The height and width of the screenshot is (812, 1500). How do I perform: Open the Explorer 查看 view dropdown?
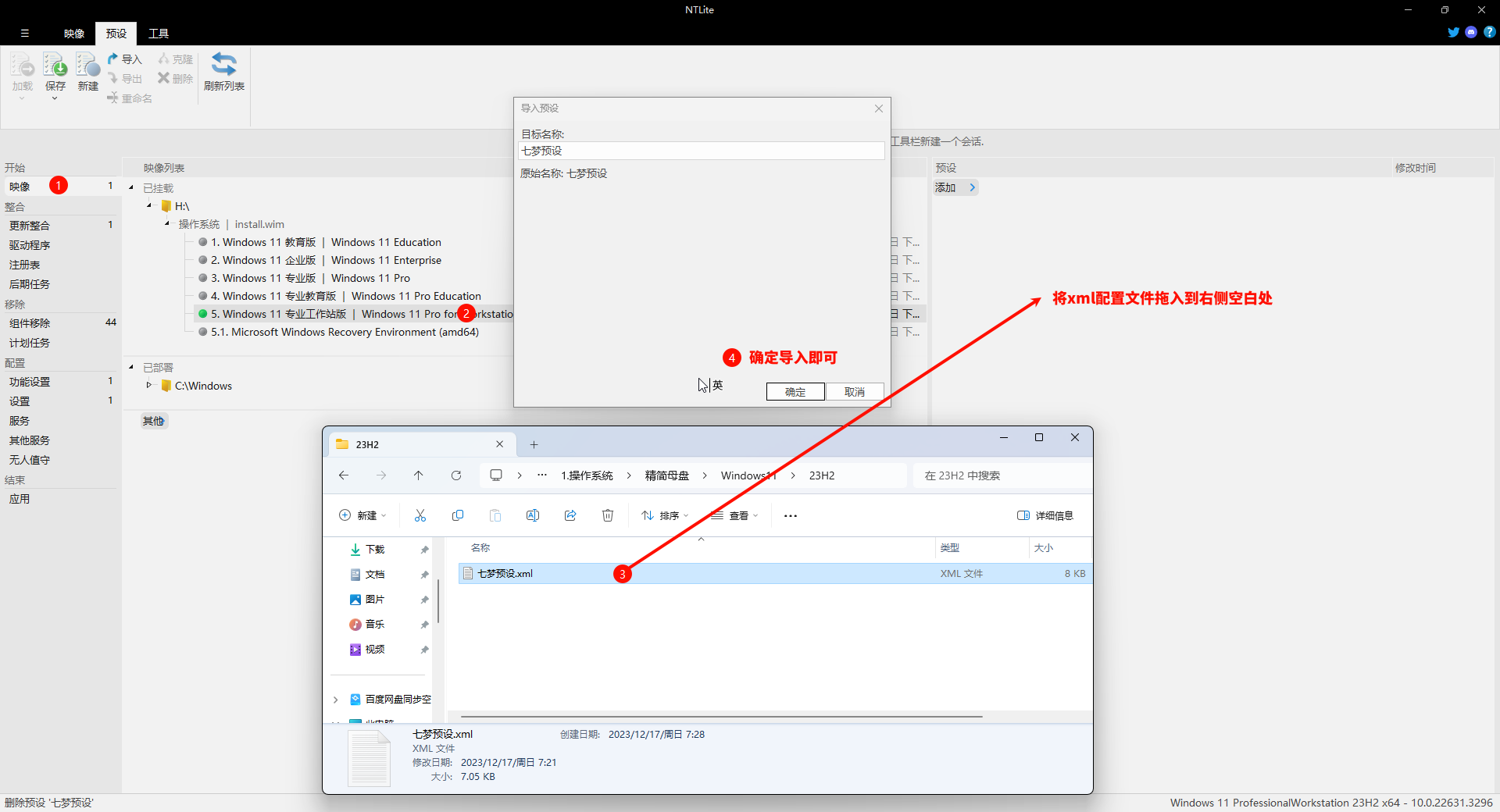[x=735, y=515]
